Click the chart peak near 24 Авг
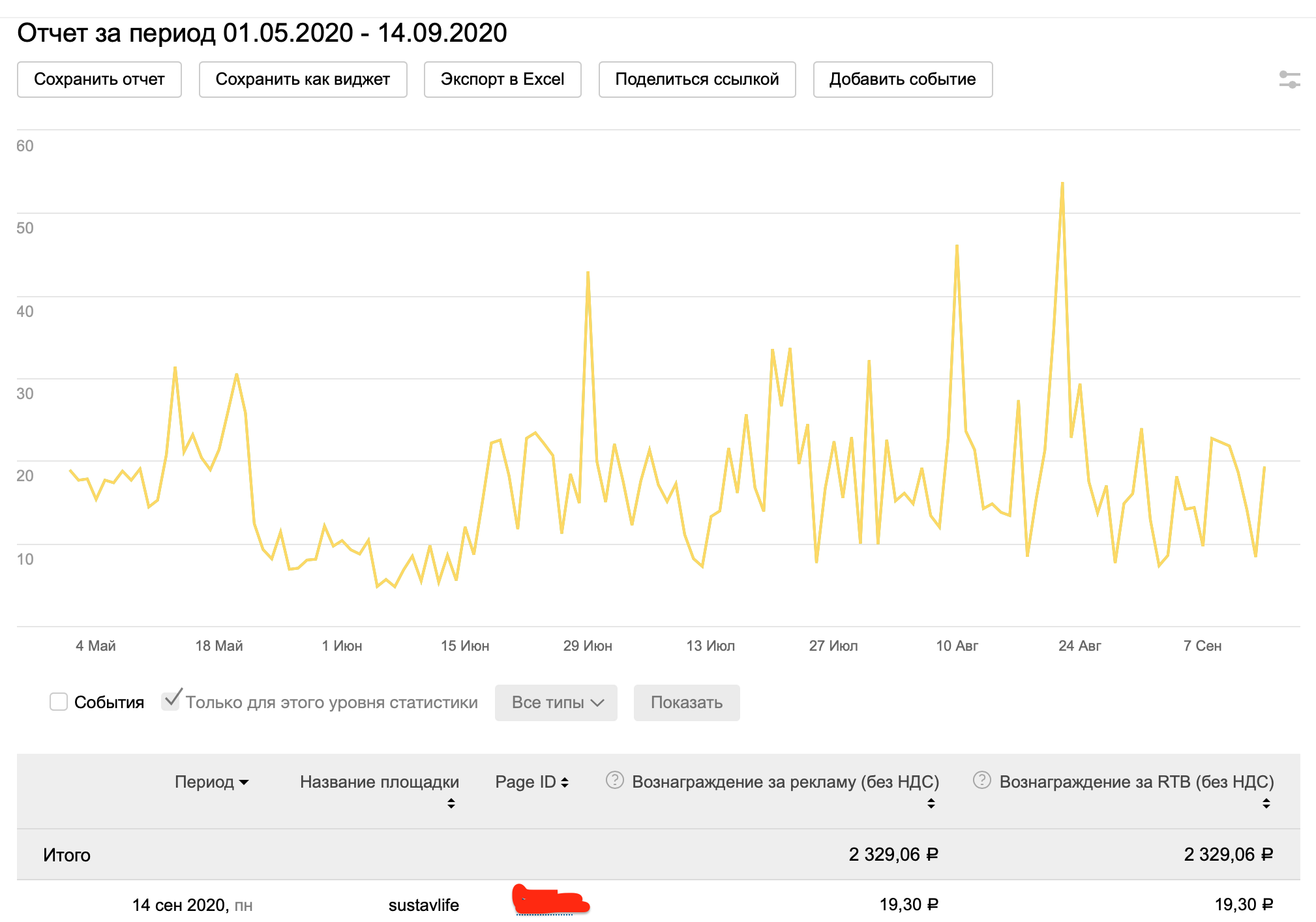The width and height of the screenshot is (1316, 922). tap(1062, 185)
